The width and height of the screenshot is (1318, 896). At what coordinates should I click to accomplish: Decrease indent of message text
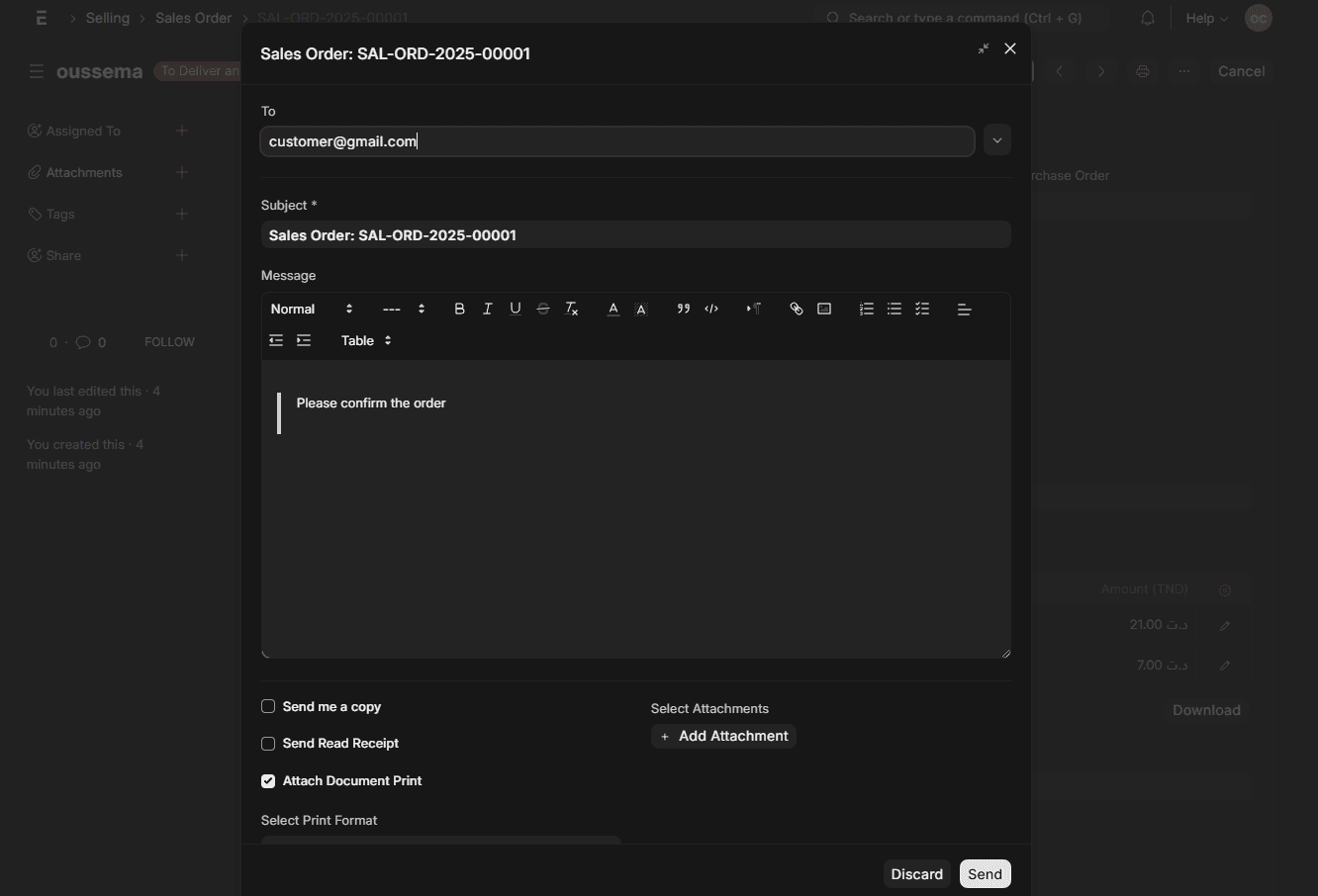pyautogui.click(x=276, y=341)
